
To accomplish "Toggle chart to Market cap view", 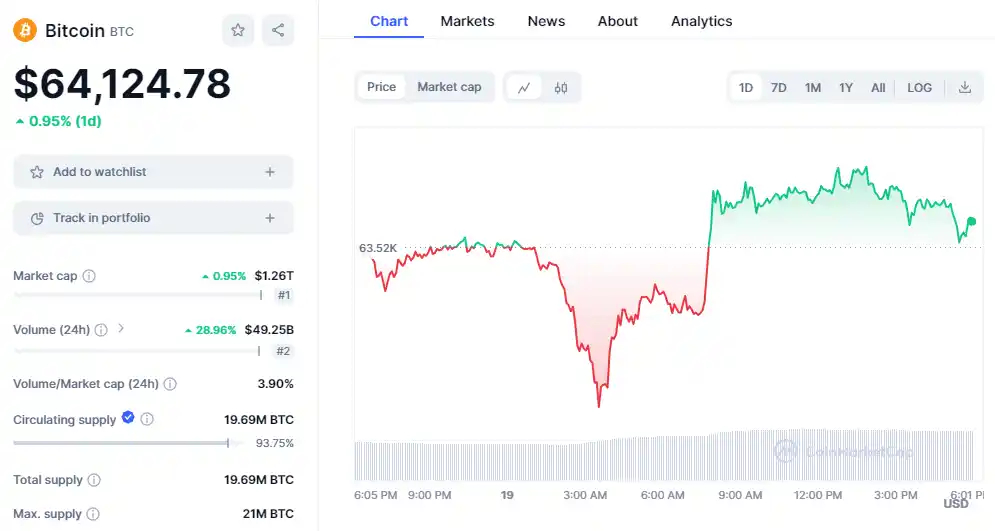I will 449,87.
